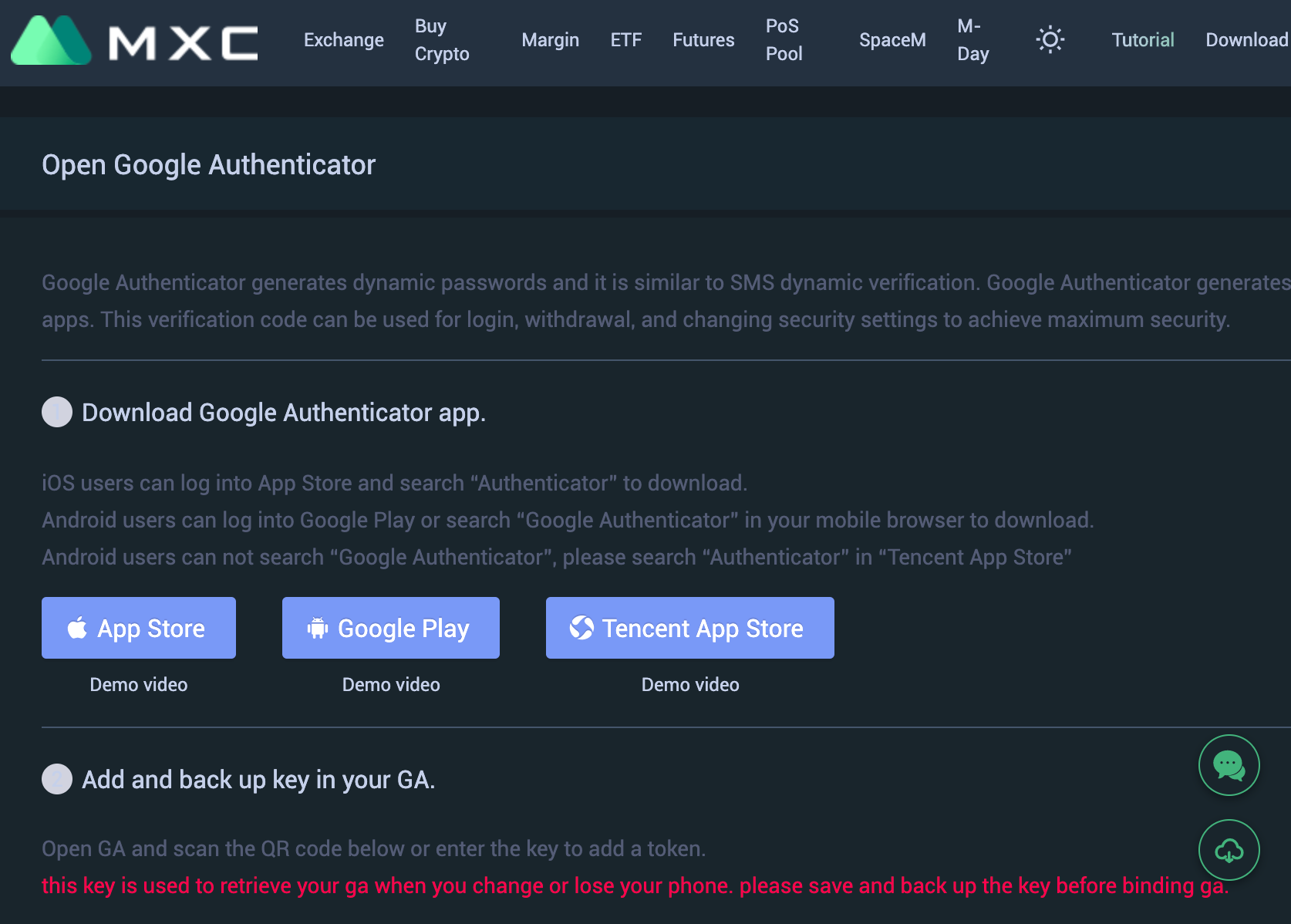
Task: Navigate to SpaceM
Action: tap(892, 40)
